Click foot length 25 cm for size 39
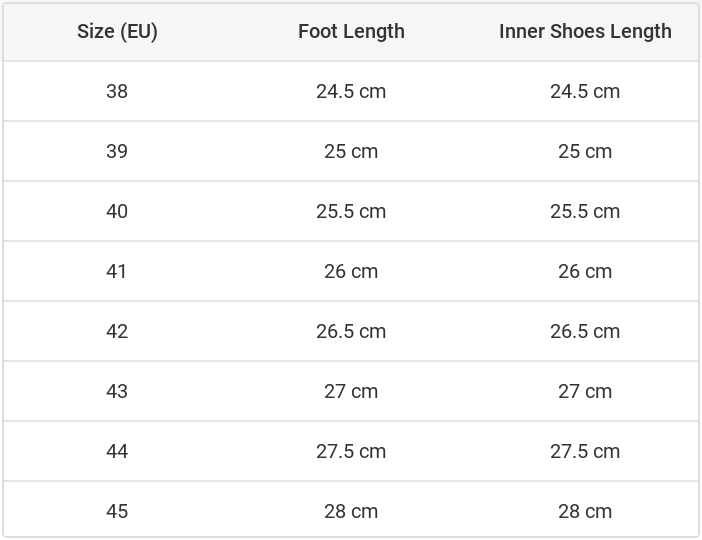Screen dimensions: 702x540 (x=351, y=151)
